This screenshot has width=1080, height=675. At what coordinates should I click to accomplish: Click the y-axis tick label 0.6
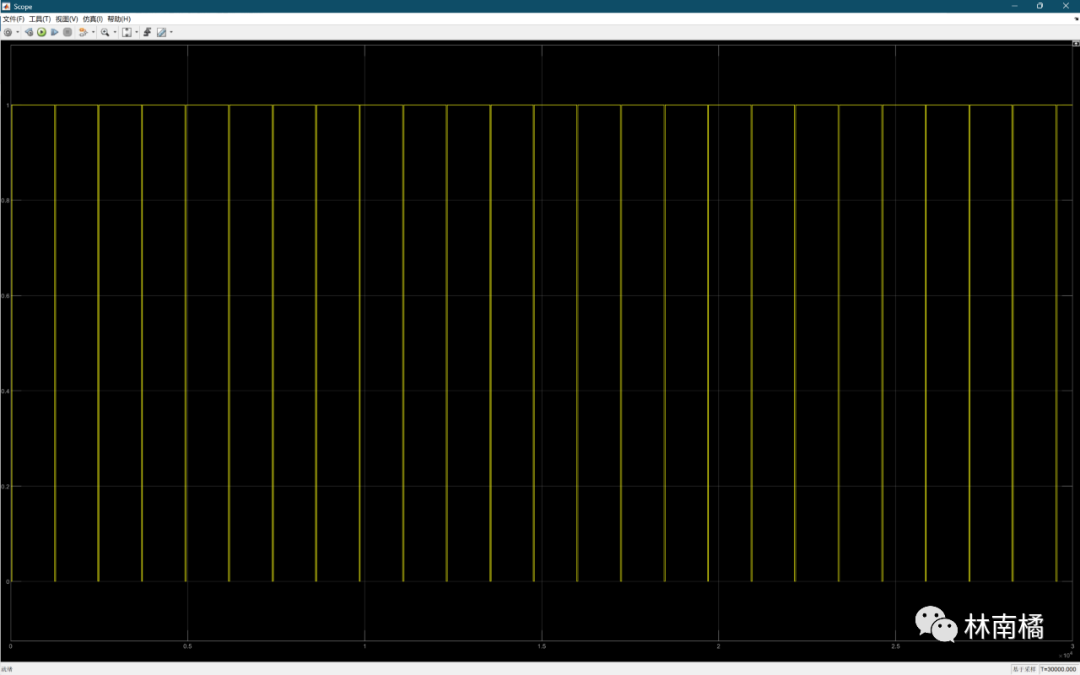point(6,295)
